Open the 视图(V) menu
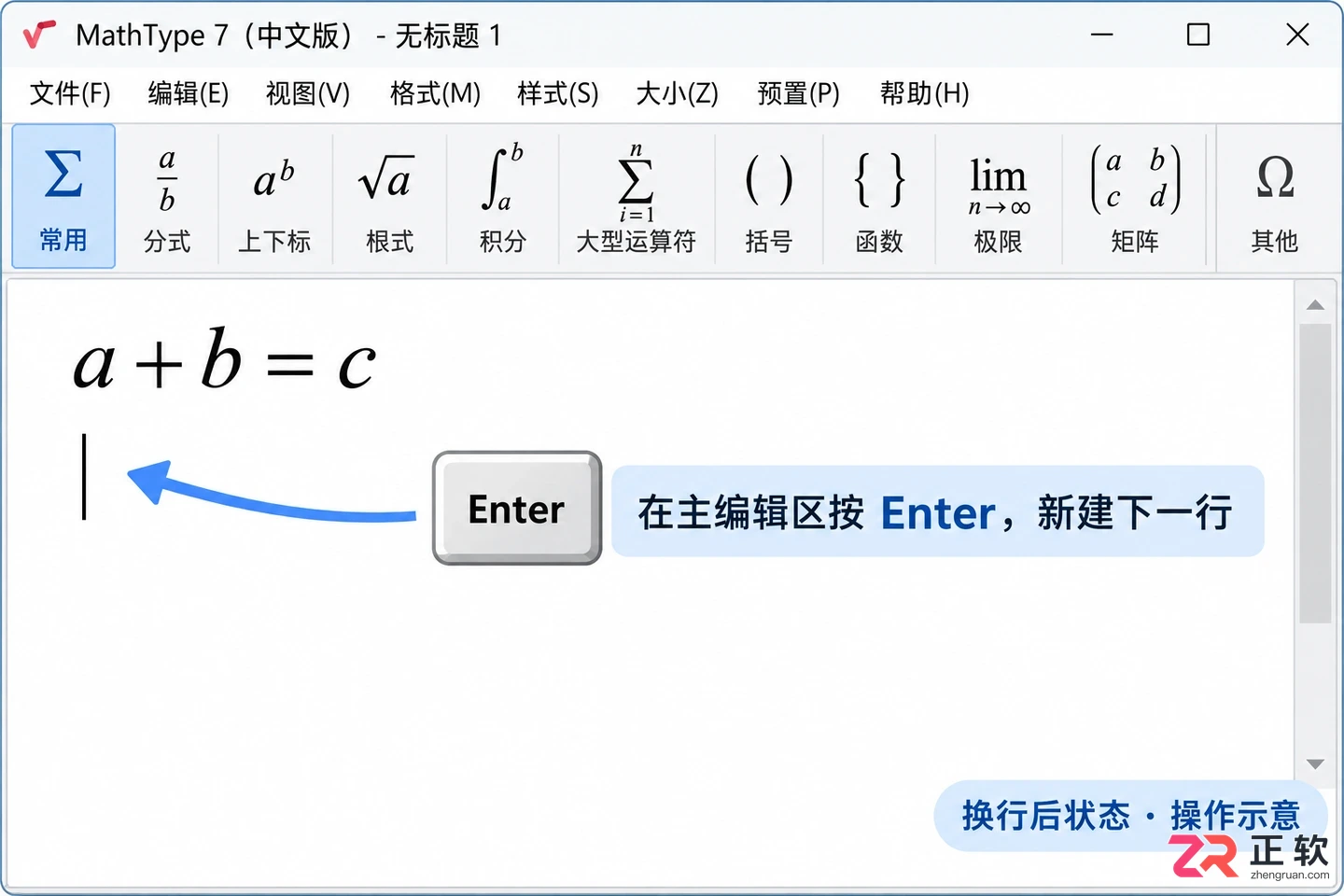The width and height of the screenshot is (1344, 896). 308,93
